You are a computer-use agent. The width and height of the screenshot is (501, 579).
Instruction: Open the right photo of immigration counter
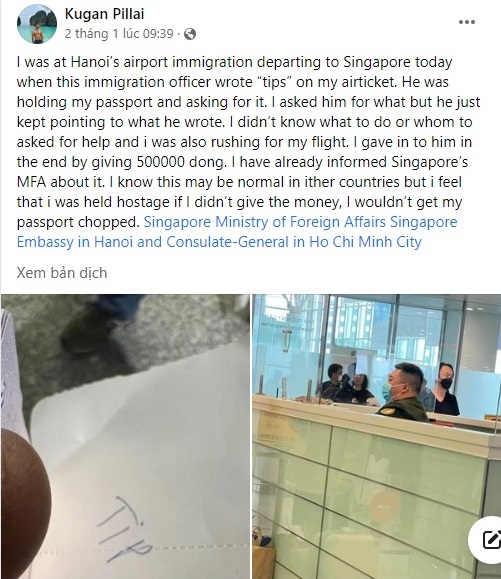[x=377, y=436]
